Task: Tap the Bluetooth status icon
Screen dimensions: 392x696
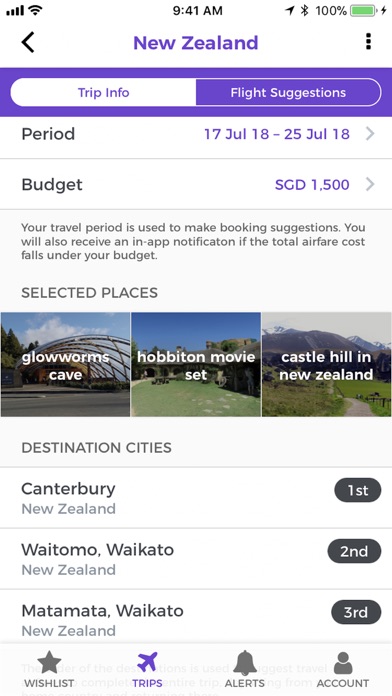Action: 304,11
